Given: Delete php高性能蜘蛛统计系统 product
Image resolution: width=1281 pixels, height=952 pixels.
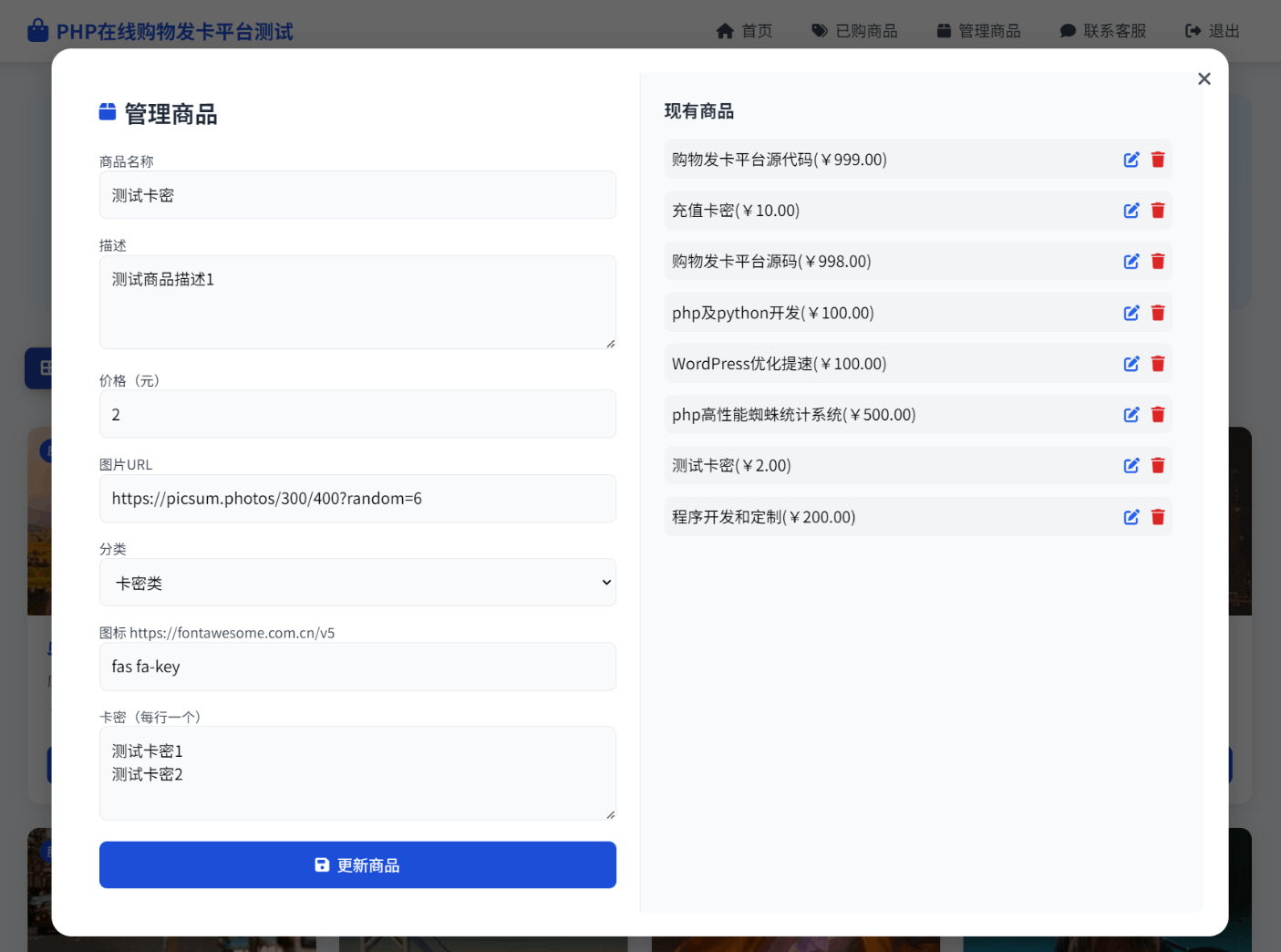Looking at the screenshot, I should (x=1158, y=415).
